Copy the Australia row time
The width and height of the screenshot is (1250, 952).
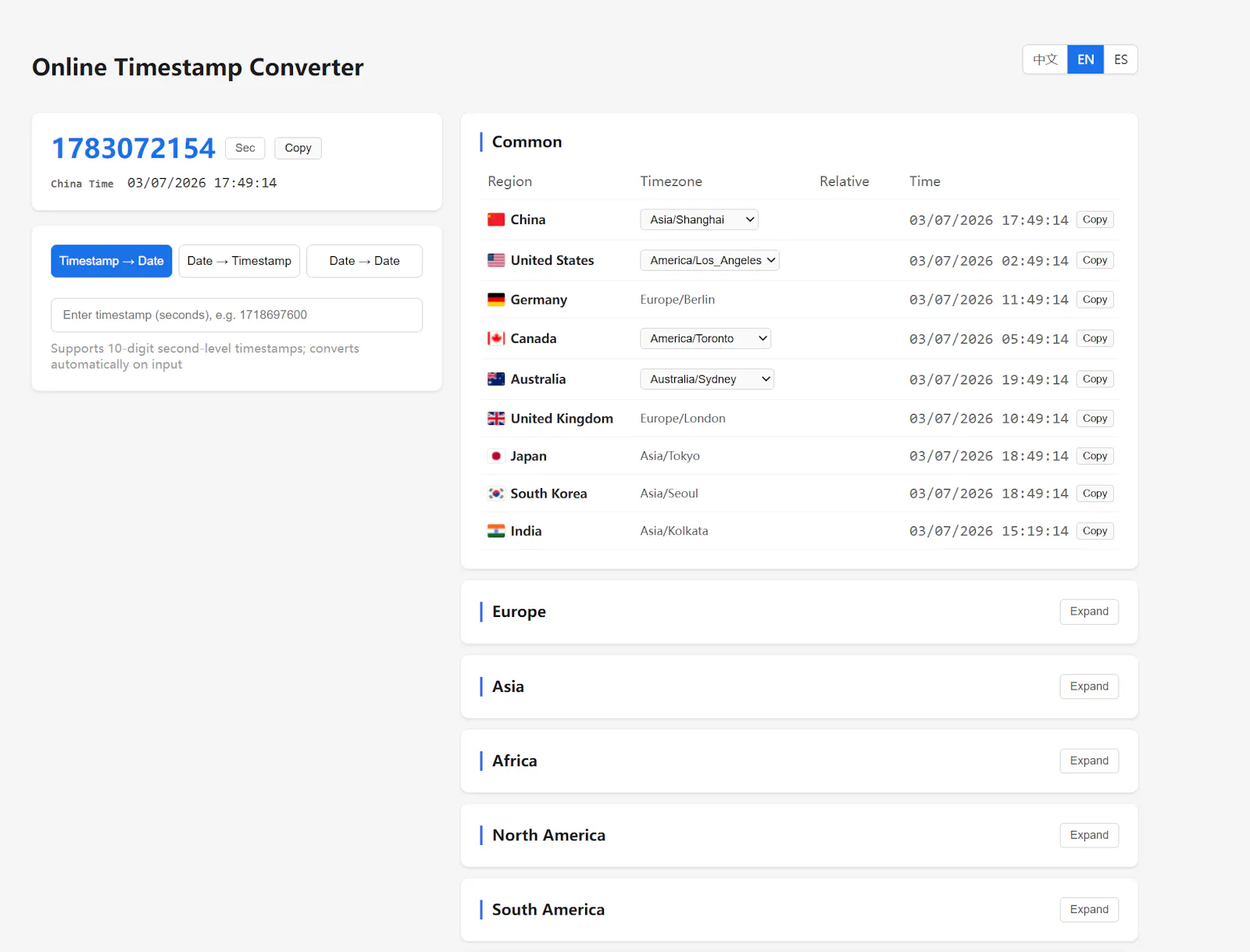(x=1095, y=379)
